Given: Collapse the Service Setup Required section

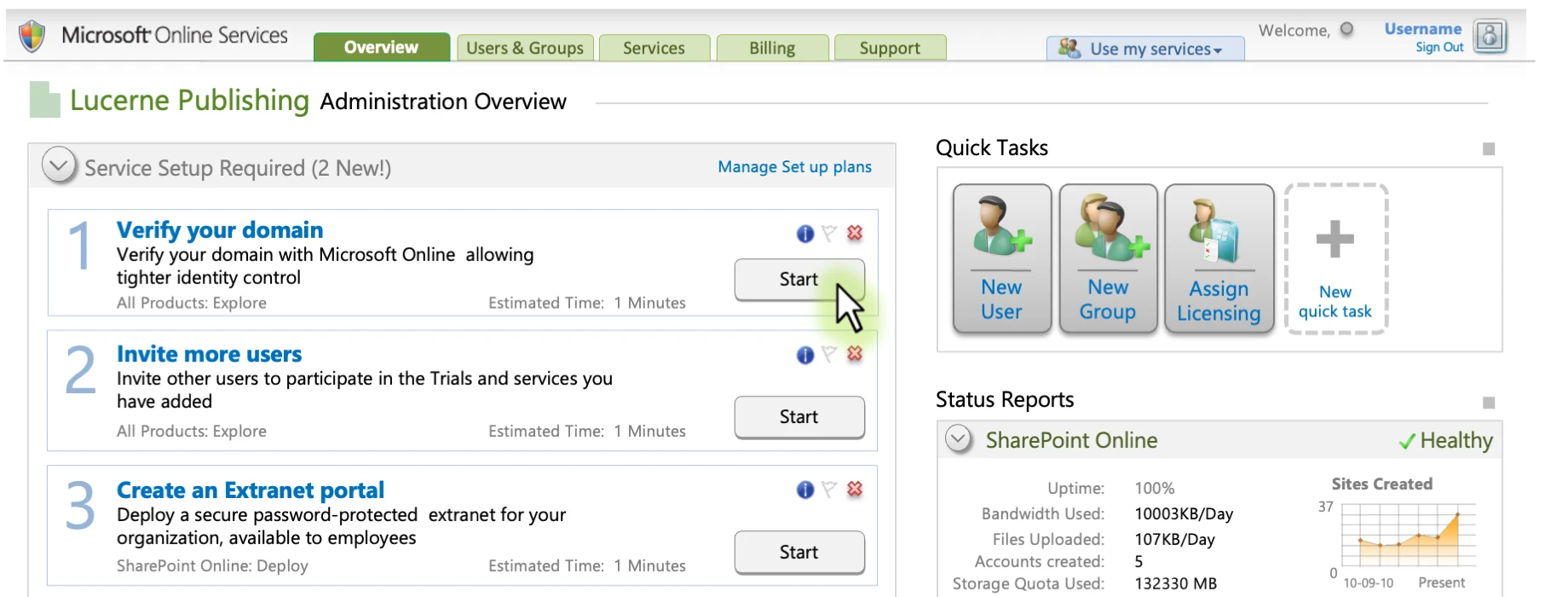Looking at the screenshot, I should tap(59, 165).
